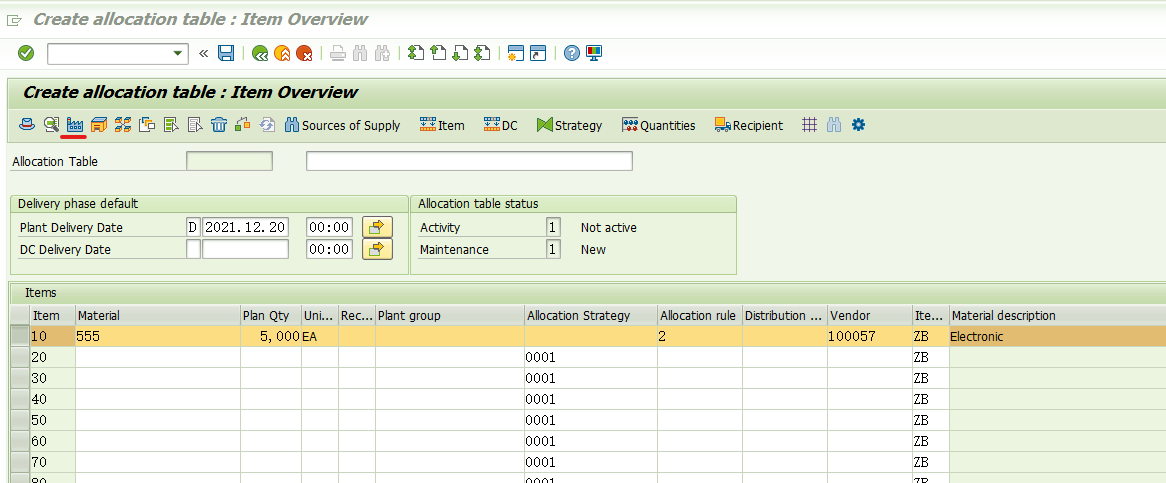The image size is (1166, 483).
Task: Go to previous page icon
Action: (x=438, y=53)
